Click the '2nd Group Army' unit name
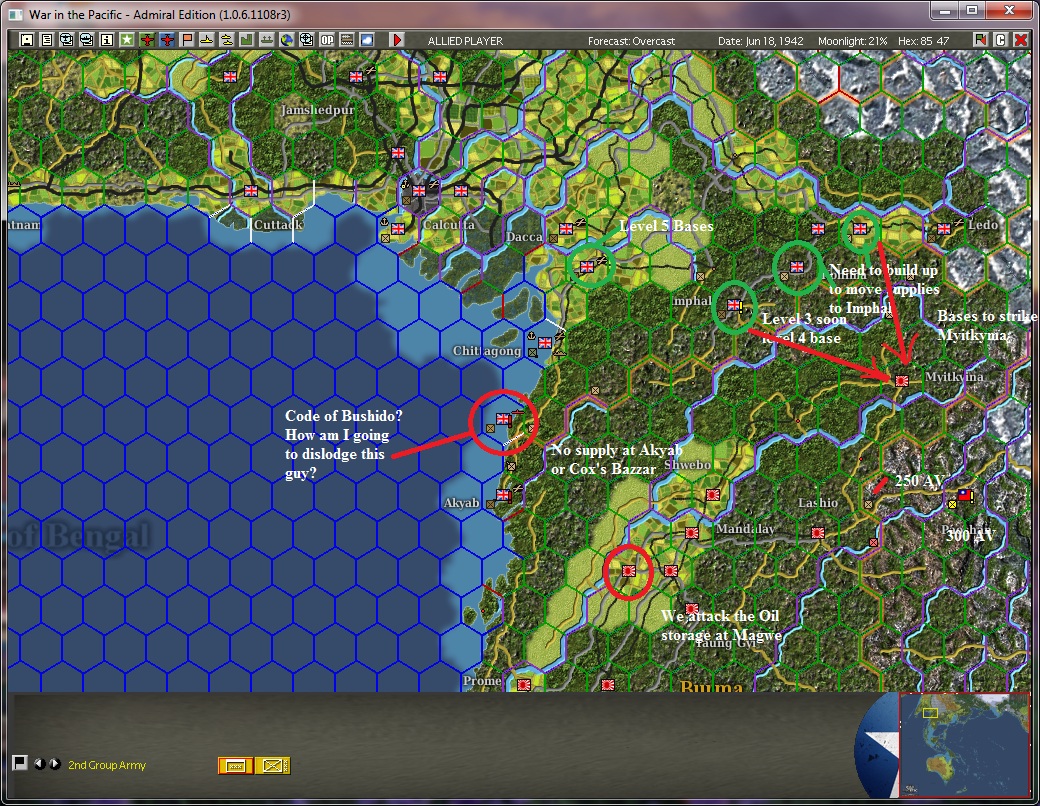Viewport: 1040px width, 806px height. [x=107, y=765]
